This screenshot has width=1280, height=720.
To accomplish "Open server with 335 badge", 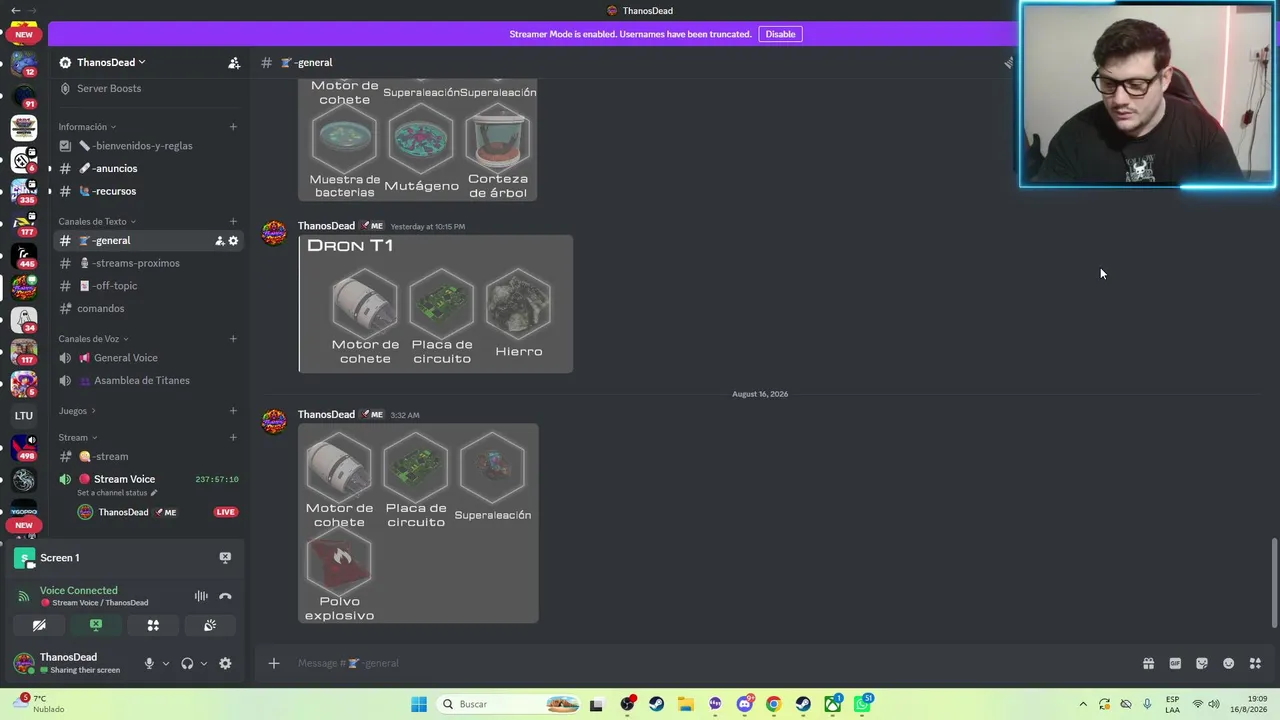I will point(24,191).
